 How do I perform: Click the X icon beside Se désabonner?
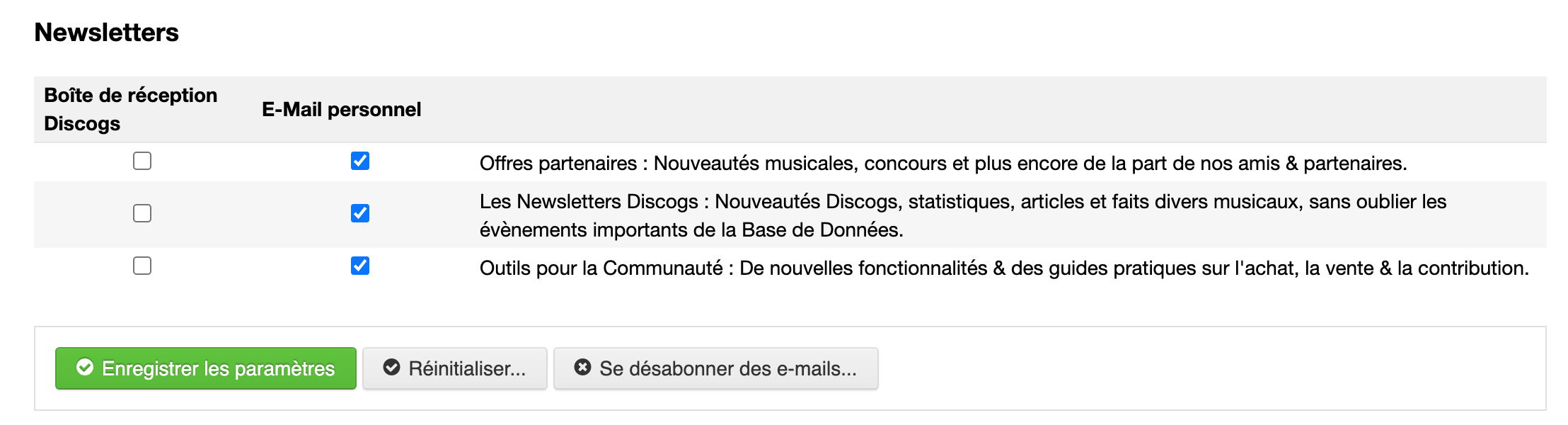pyautogui.click(x=582, y=368)
